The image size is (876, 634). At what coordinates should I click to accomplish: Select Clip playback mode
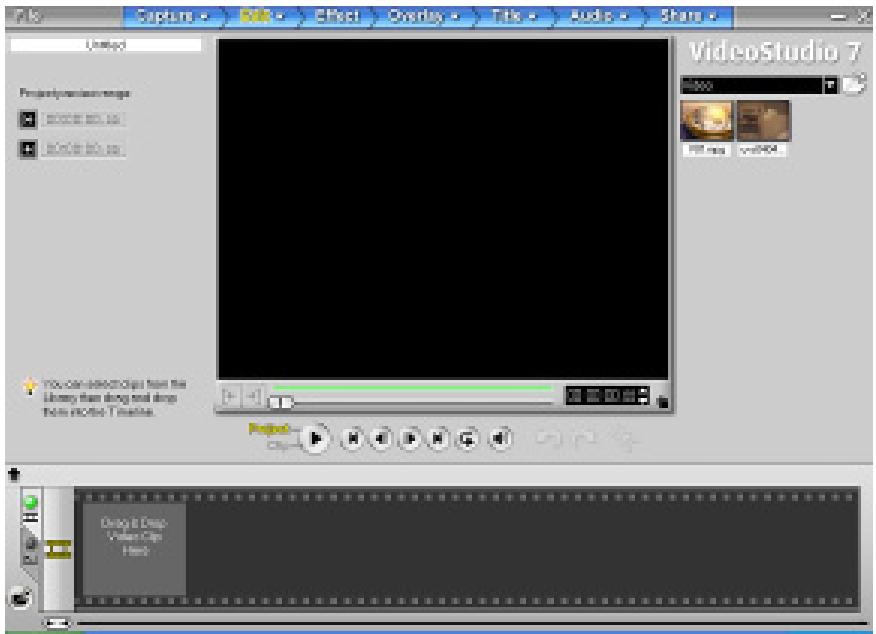[278, 445]
